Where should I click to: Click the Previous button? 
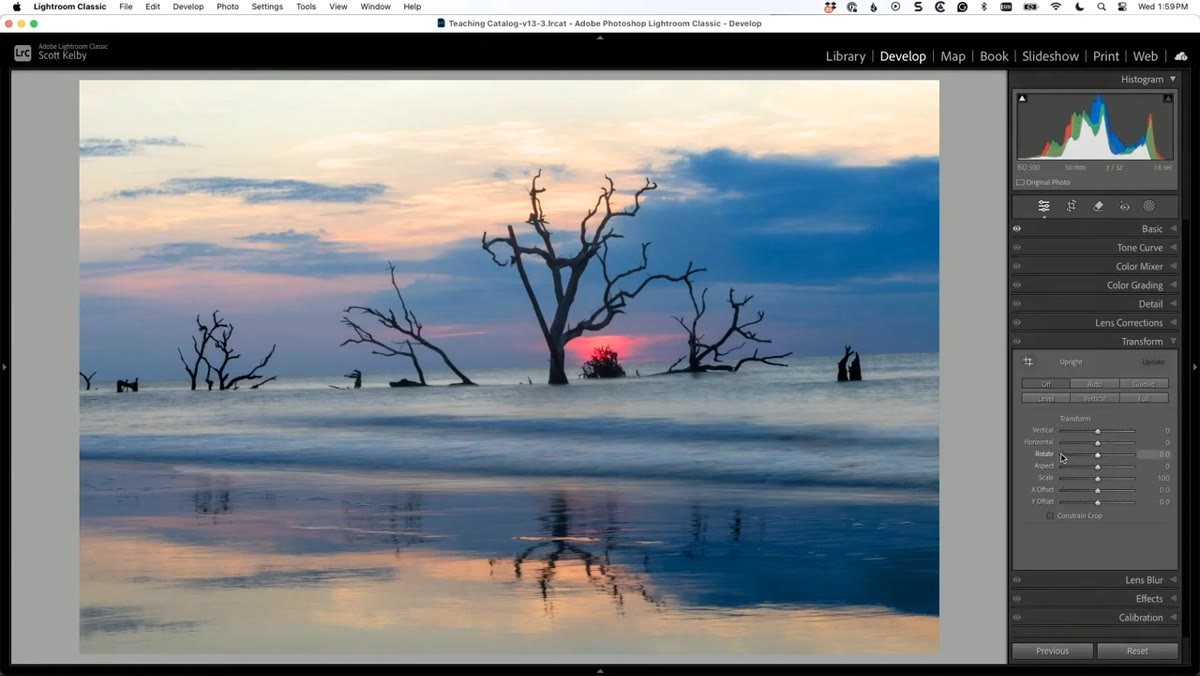[1052, 651]
